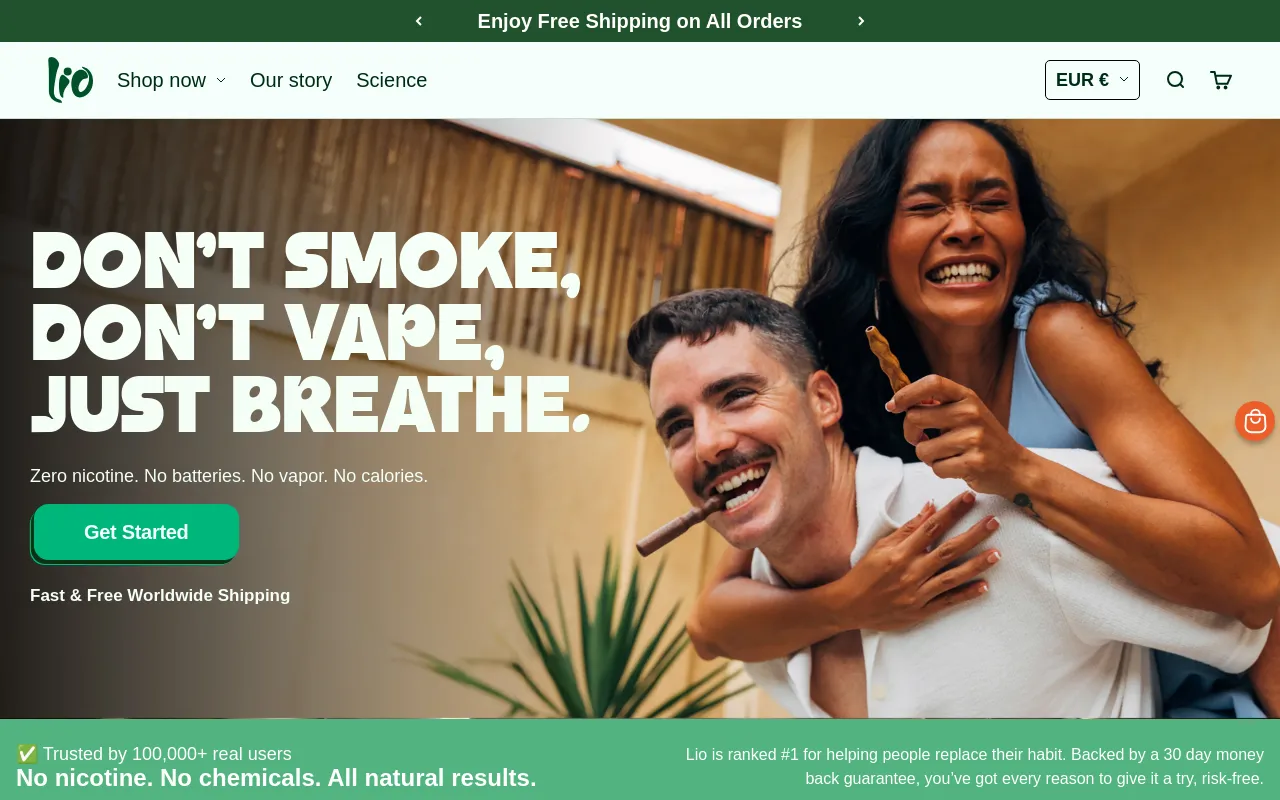This screenshot has height=800, width=1280.
Task: Click the 30 day money back guarantee paragraph
Action: pyautogui.click(x=975, y=766)
